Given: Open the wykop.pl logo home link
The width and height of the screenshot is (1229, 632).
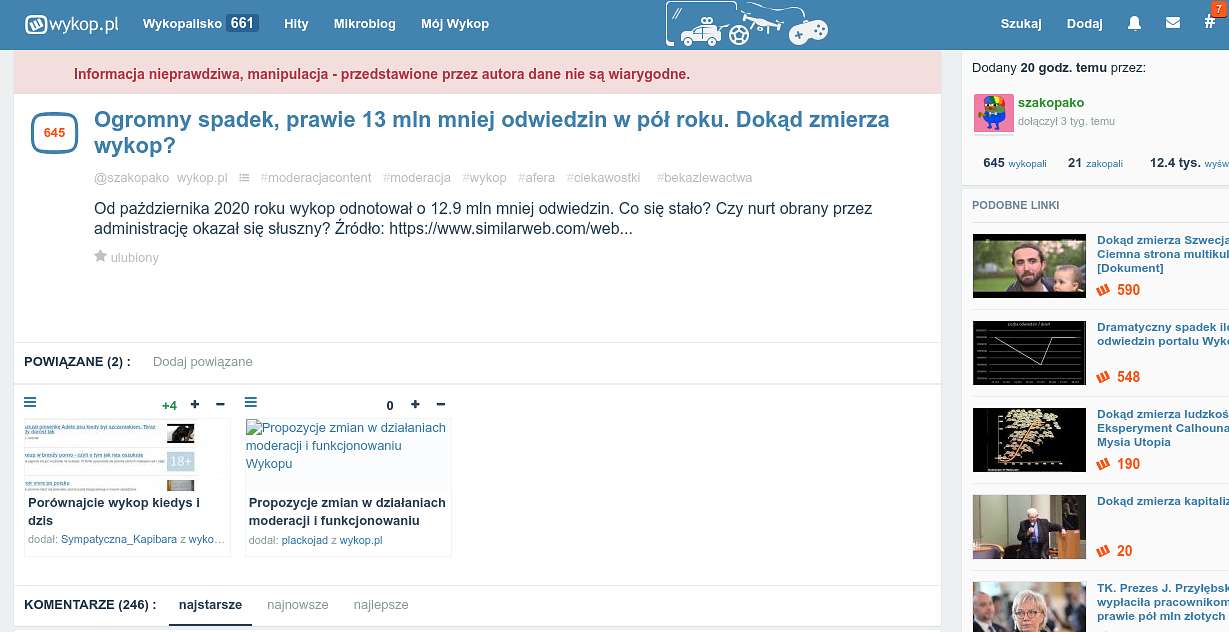Looking at the screenshot, I should [72, 23].
